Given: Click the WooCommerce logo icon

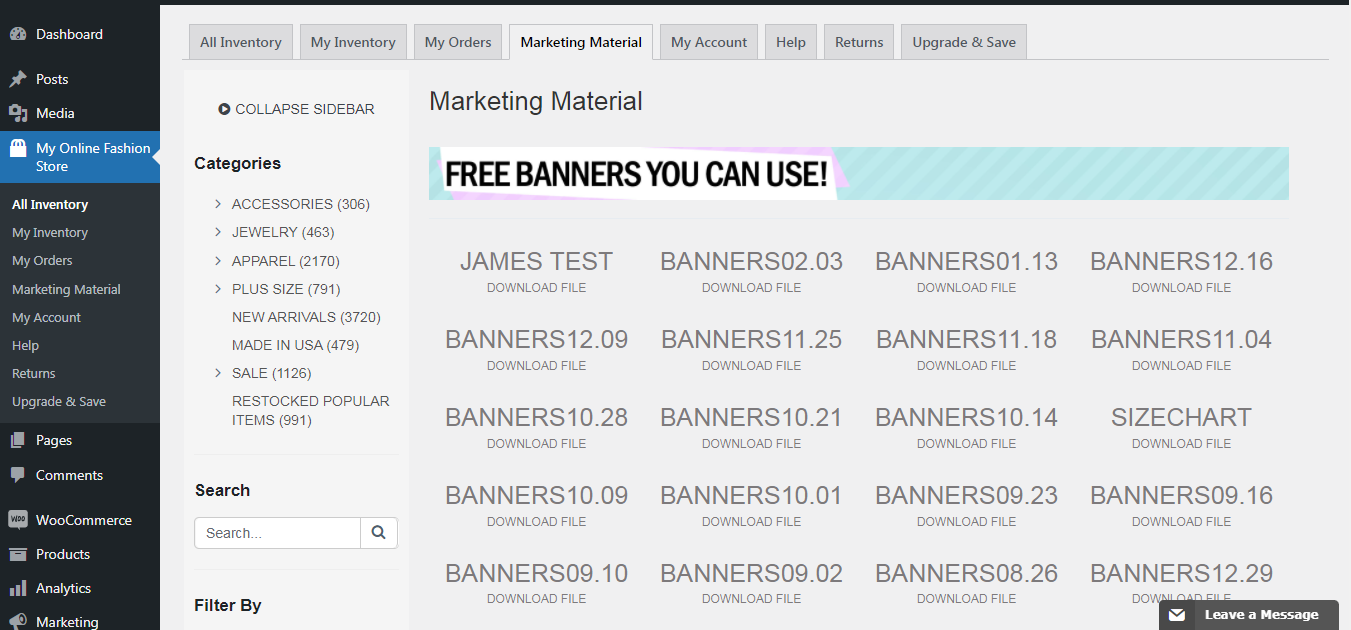Looking at the screenshot, I should [x=18, y=520].
